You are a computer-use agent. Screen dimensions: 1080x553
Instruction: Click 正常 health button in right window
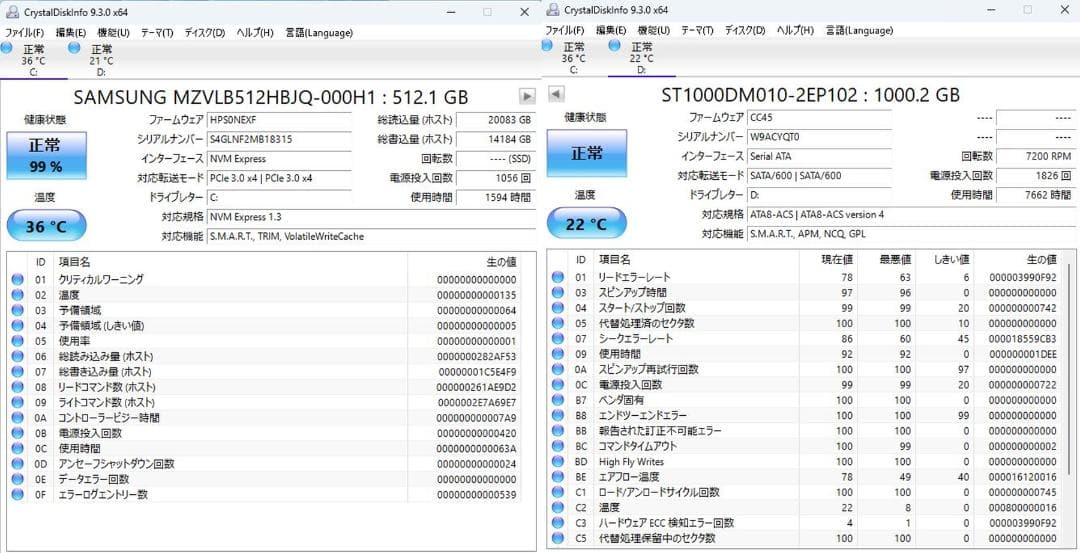[587, 153]
